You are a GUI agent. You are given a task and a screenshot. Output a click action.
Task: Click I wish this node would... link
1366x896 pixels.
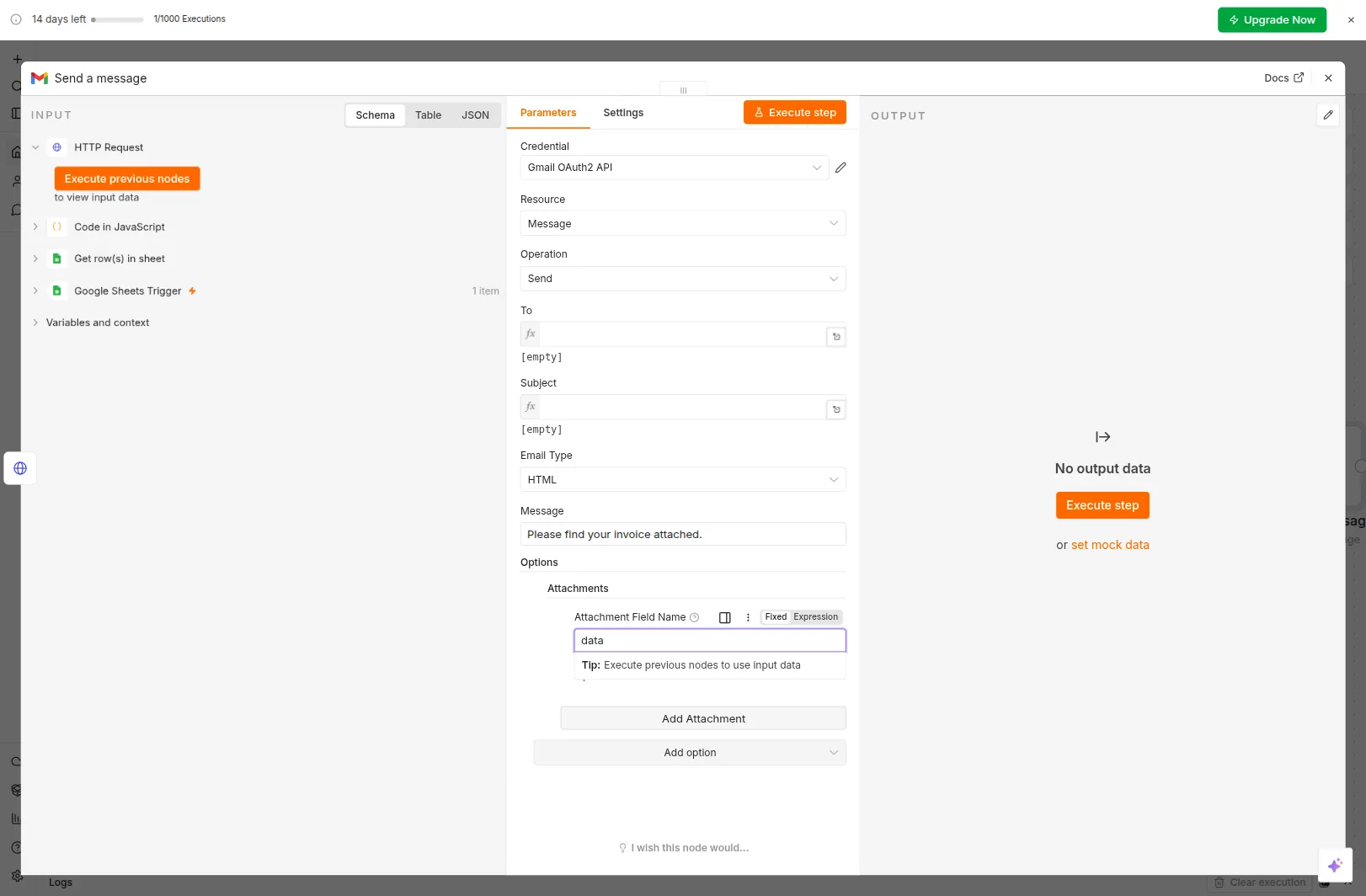point(684,848)
